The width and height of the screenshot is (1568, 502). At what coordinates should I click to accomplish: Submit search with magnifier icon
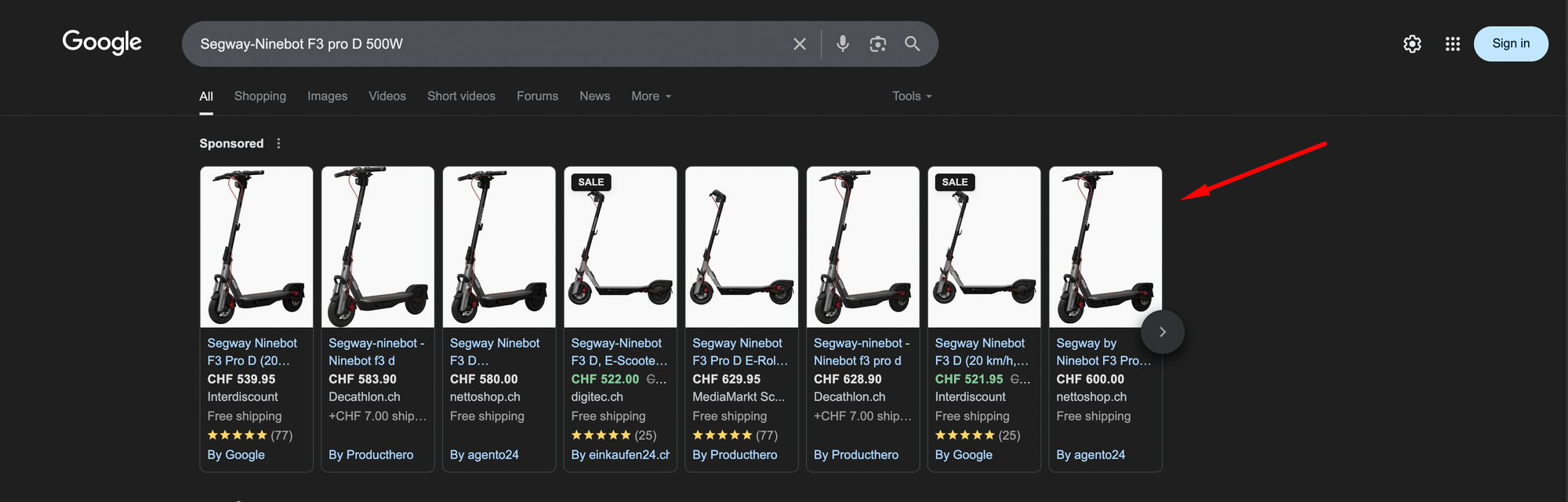[913, 44]
